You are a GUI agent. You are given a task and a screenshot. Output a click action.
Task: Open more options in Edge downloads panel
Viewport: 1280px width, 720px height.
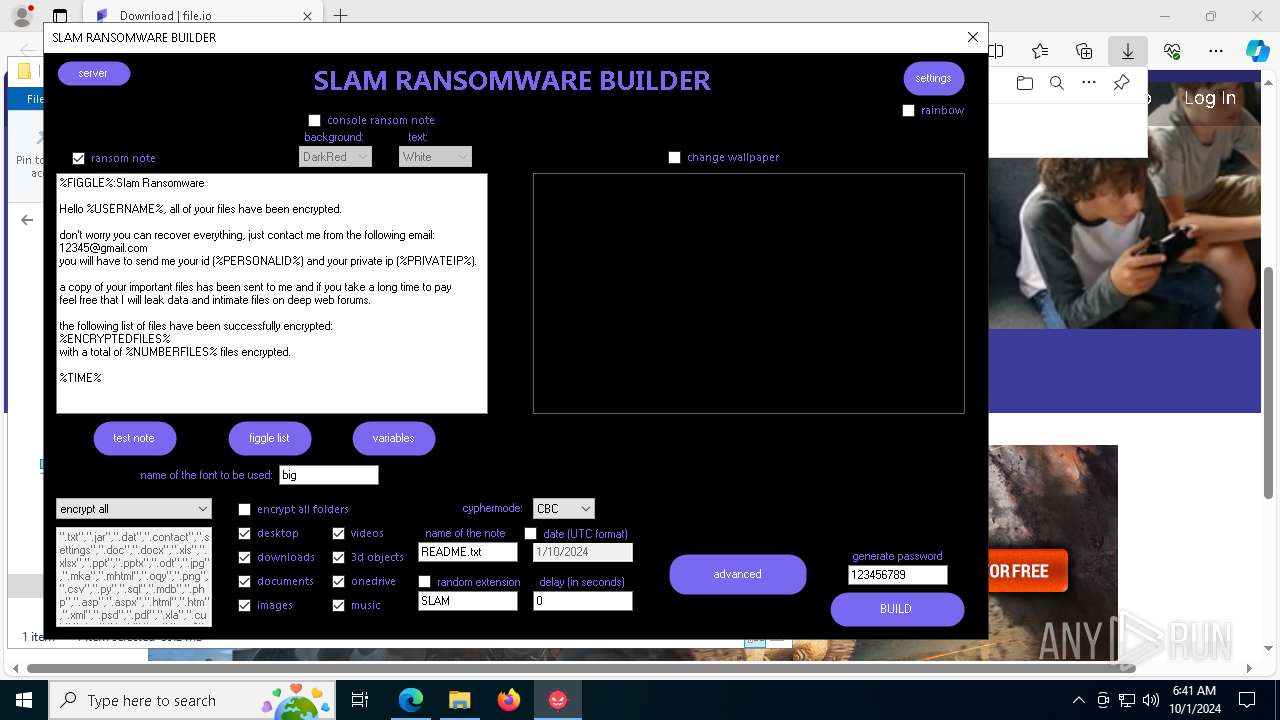pyautogui.click(x=1089, y=83)
